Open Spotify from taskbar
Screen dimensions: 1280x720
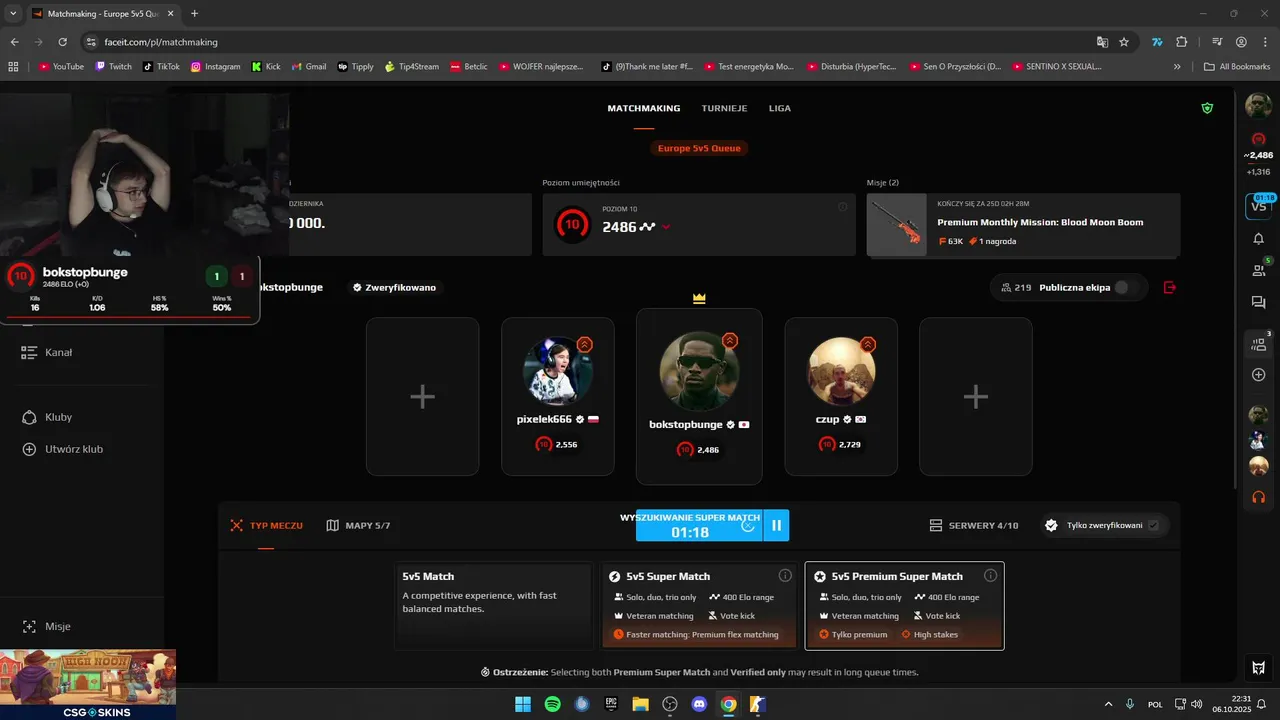click(552, 704)
